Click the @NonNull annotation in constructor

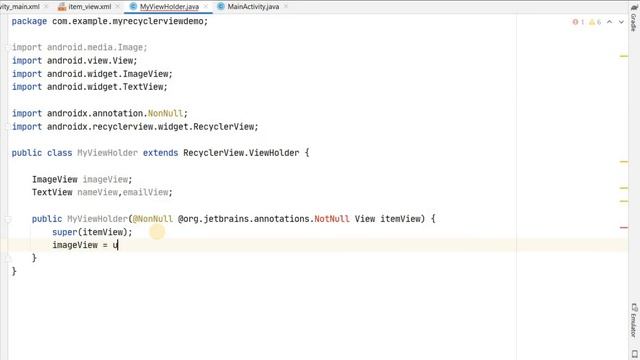click(x=153, y=219)
